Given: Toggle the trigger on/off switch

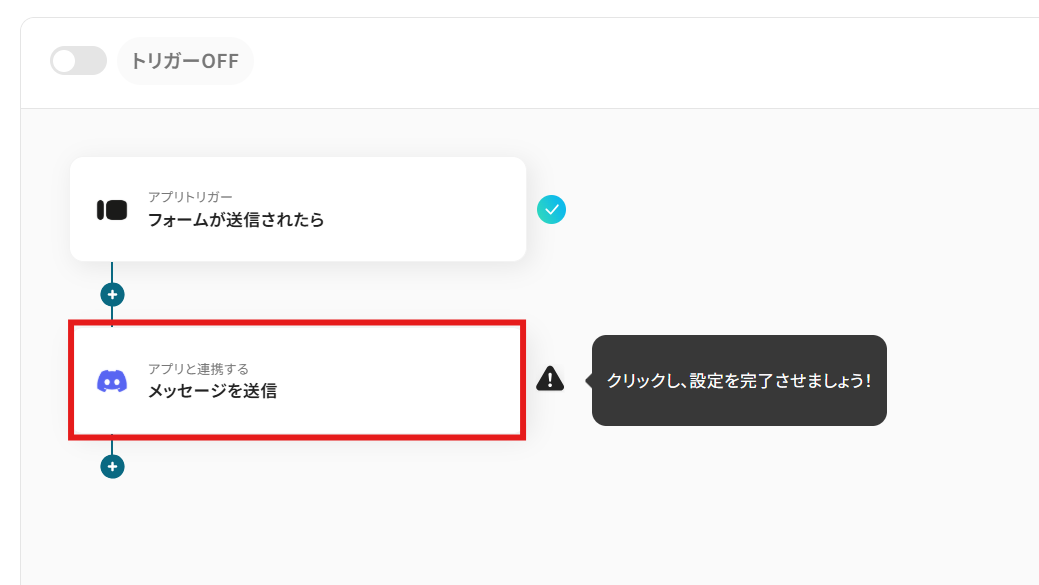Looking at the screenshot, I should coord(78,61).
